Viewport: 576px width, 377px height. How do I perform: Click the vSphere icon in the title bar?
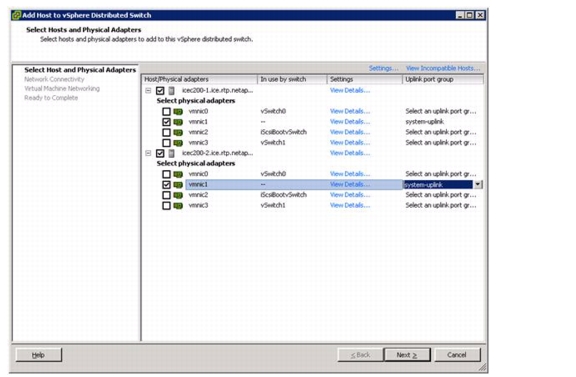point(17,15)
